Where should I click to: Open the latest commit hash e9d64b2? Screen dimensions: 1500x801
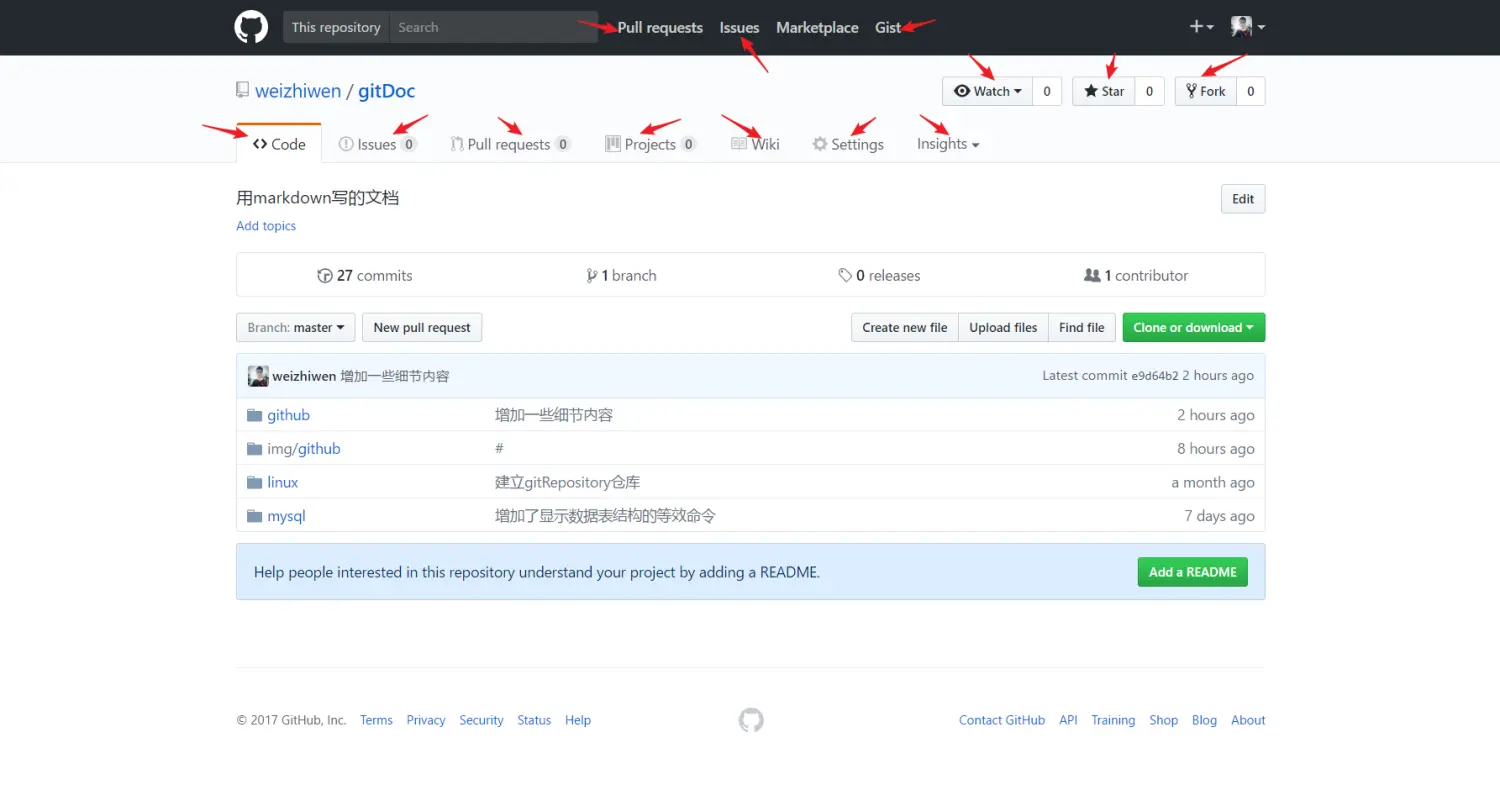(x=1155, y=376)
